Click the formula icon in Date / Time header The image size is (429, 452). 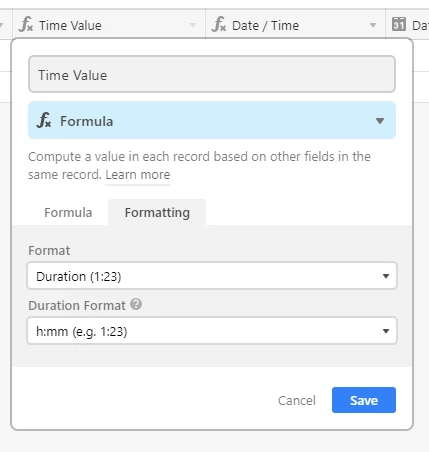tap(219, 25)
